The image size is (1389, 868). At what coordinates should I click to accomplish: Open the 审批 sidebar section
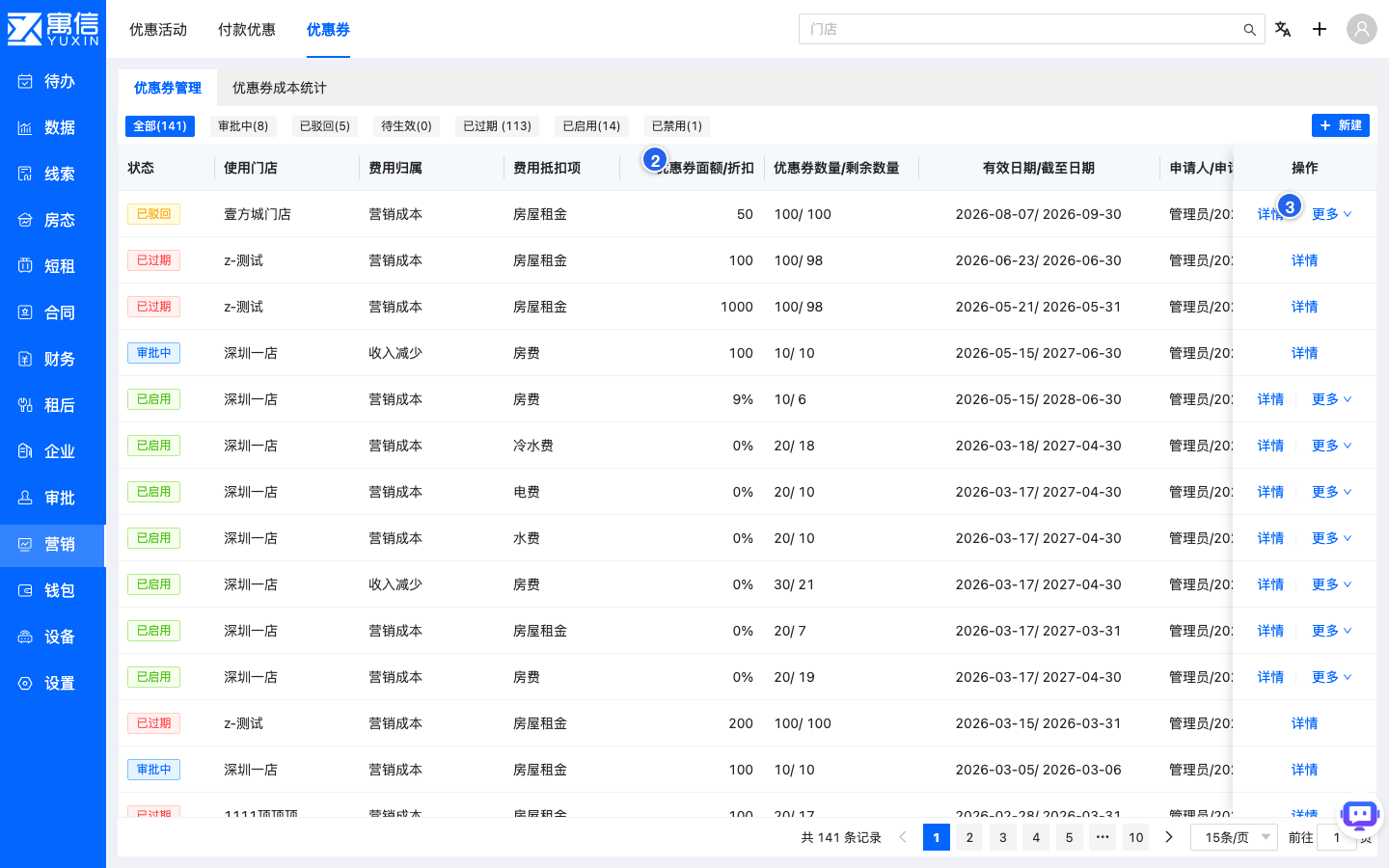click(x=53, y=498)
